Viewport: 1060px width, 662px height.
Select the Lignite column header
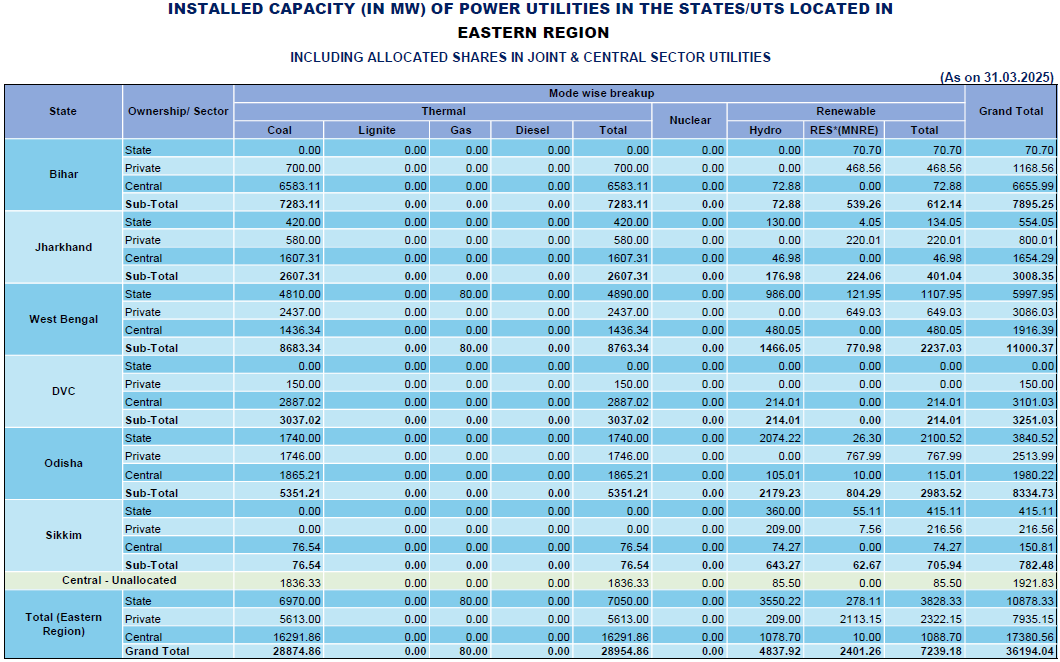coord(376,130)
